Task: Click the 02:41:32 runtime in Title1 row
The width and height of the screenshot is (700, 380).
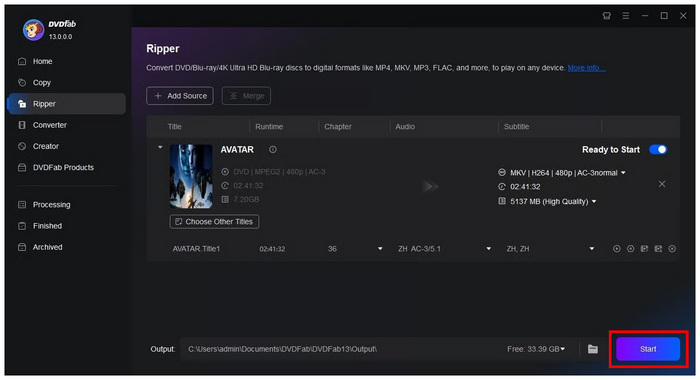Action: coord(272,249)
